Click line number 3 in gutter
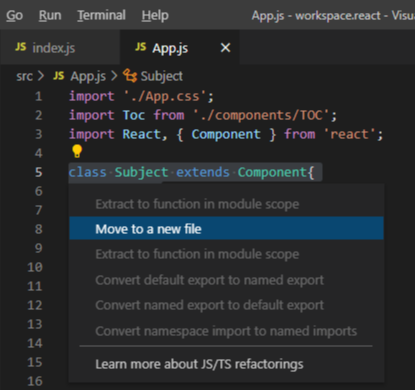 pyautogui.click(x=39, y=134)
